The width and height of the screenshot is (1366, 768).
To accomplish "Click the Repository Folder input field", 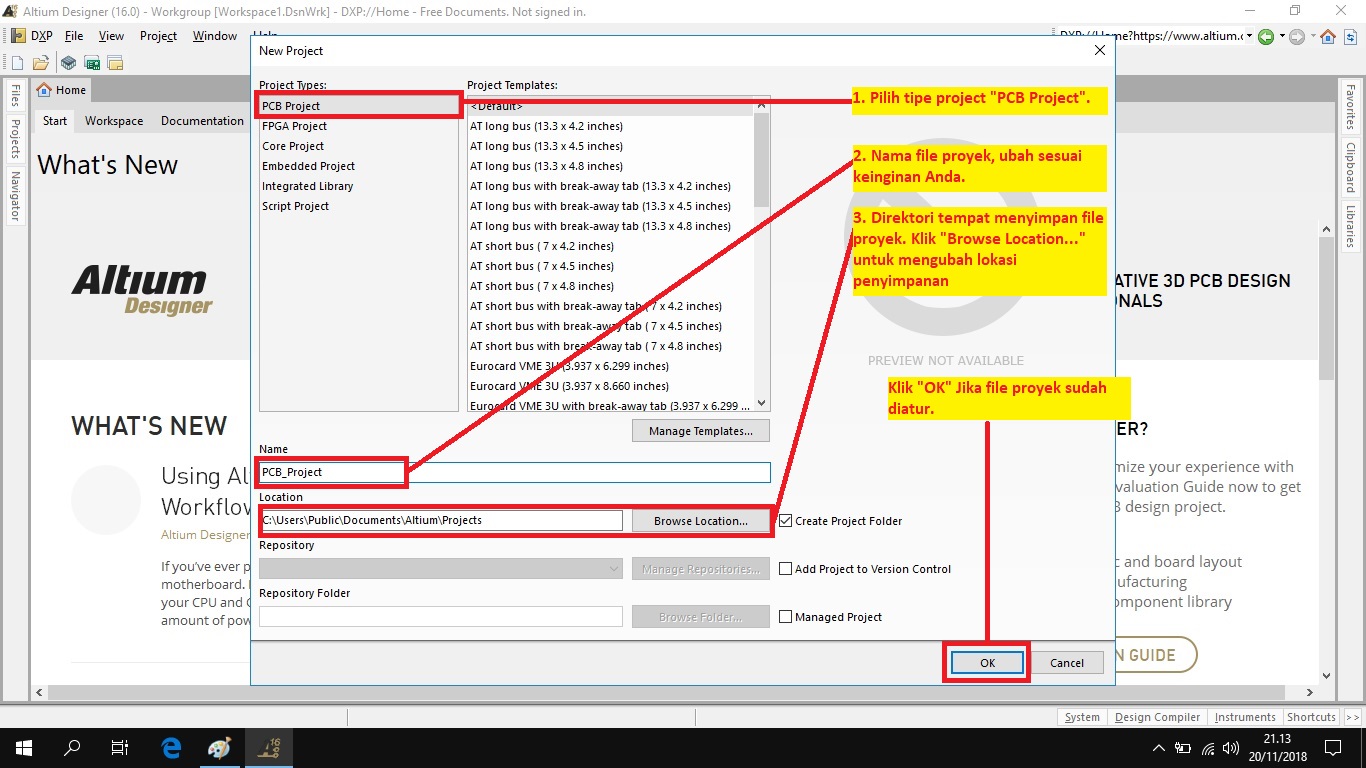I will 441,617.
